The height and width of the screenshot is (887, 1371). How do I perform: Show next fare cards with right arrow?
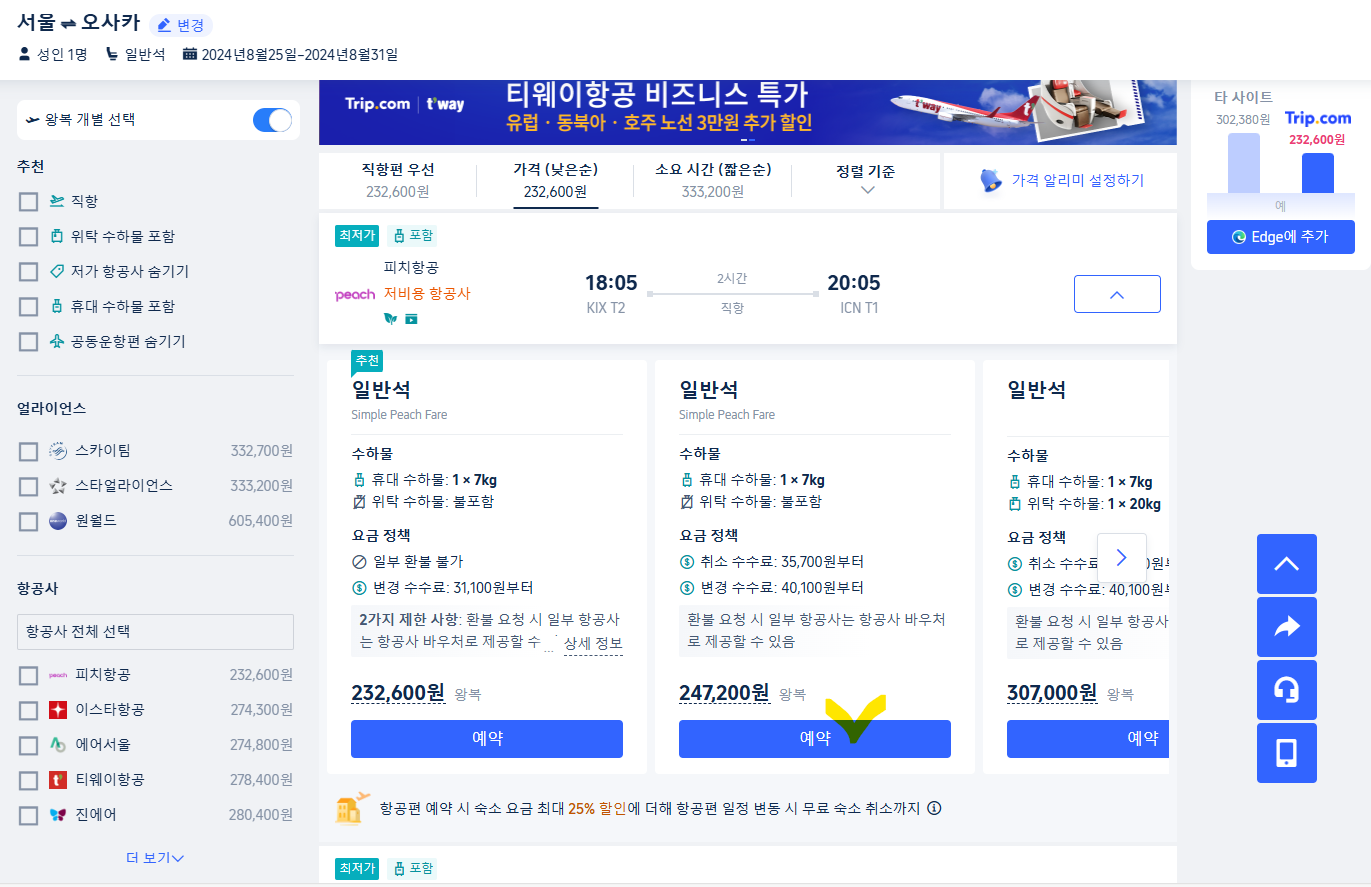point(1121,558)
